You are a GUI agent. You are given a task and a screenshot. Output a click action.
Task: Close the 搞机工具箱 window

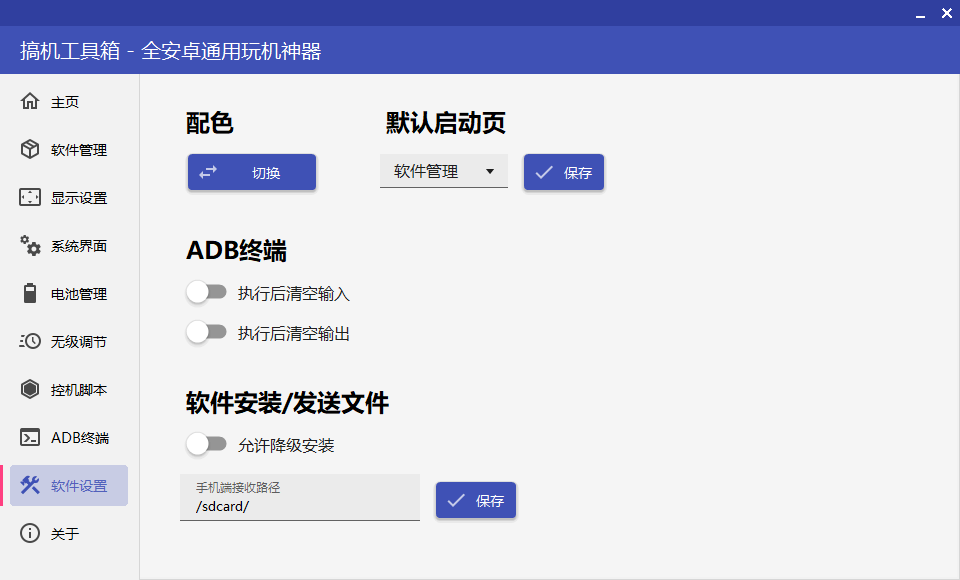pyautogui.click(x=947, y=13)
